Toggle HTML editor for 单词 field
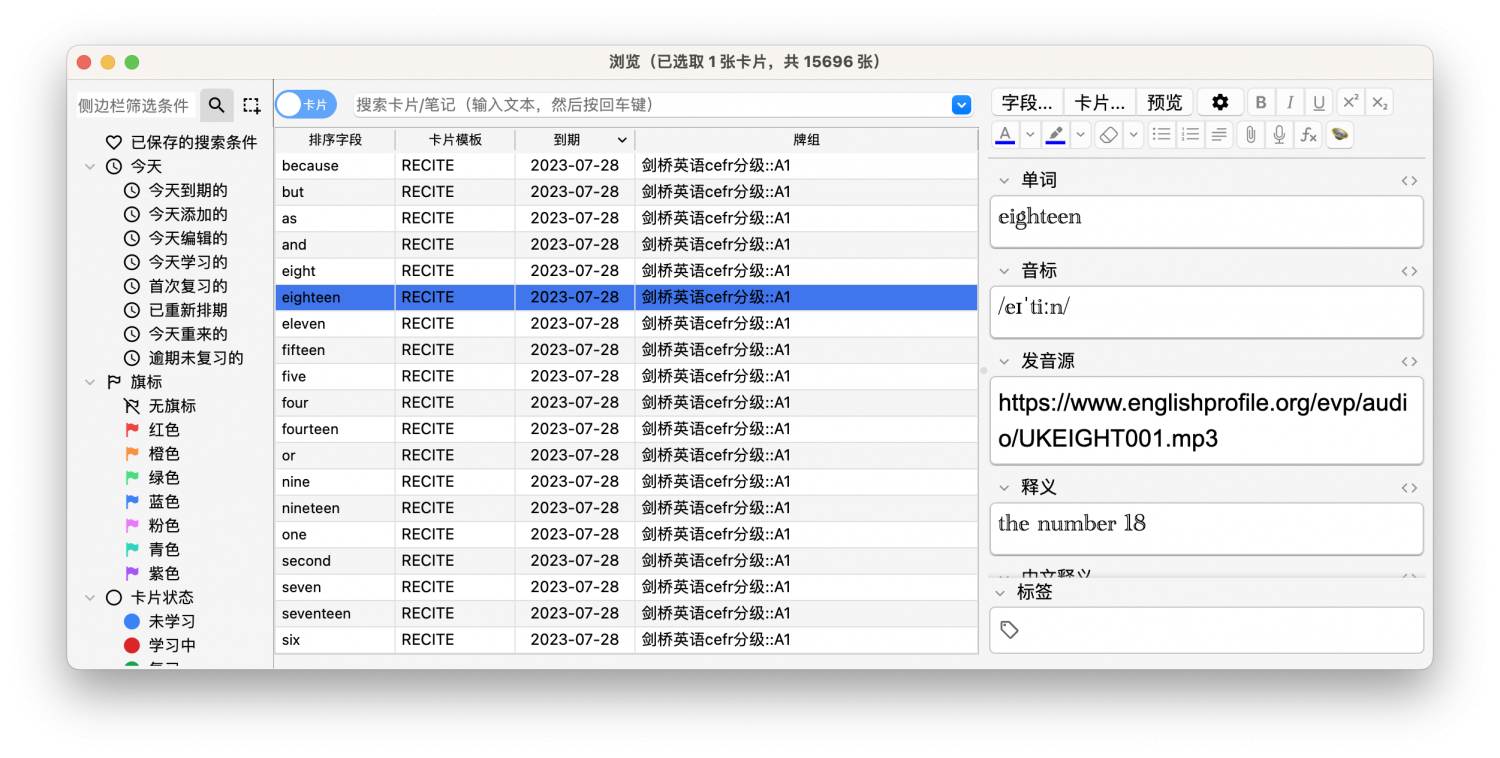 tap(1409, 181)
